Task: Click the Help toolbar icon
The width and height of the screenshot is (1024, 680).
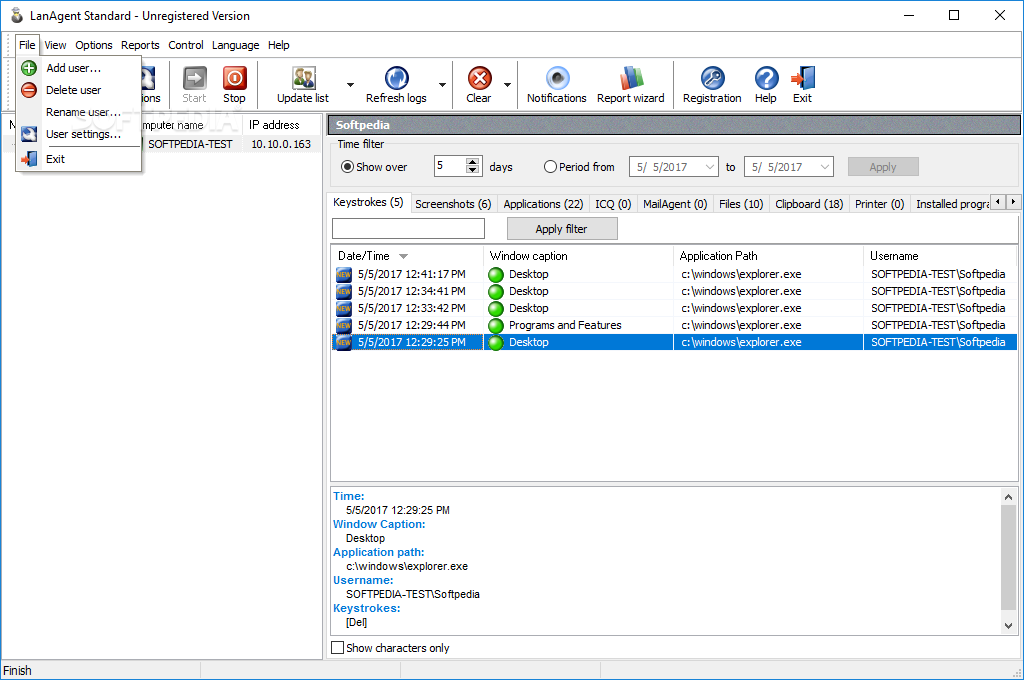Action: coord(766,78)
